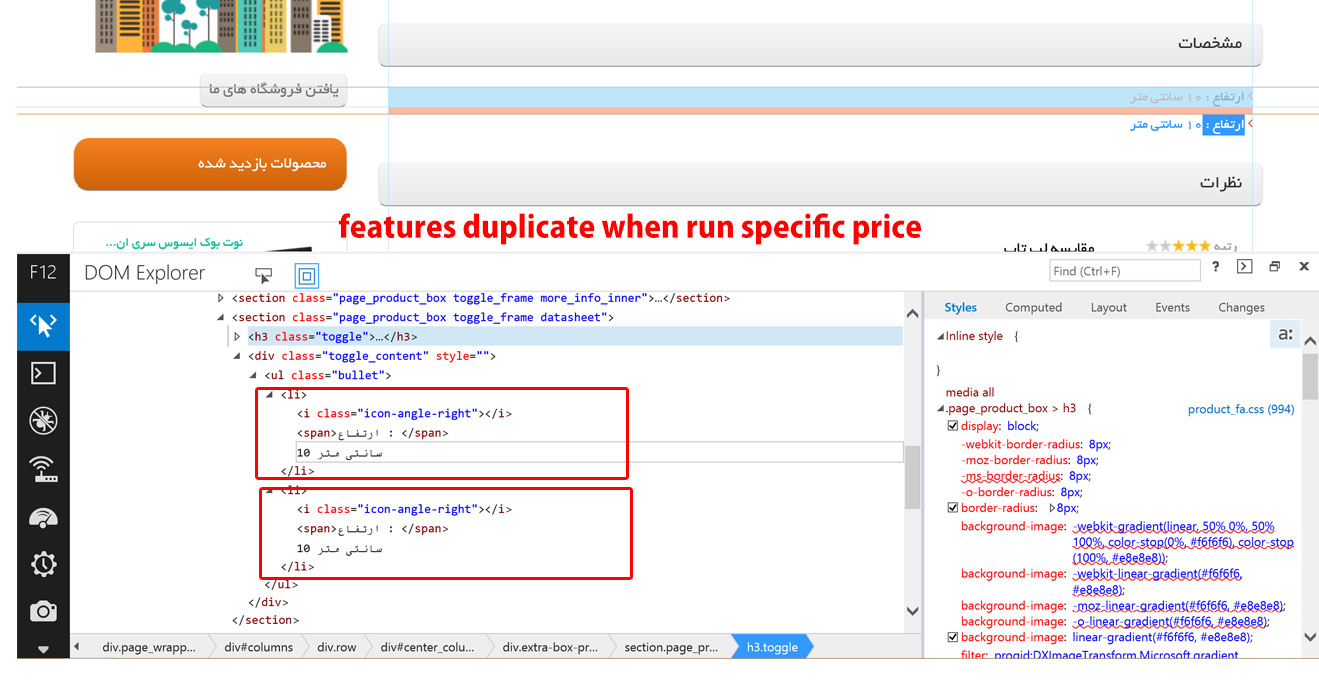1319x691 pixels.
Task: Click the F12 logo button
Action: pos(43,272)
